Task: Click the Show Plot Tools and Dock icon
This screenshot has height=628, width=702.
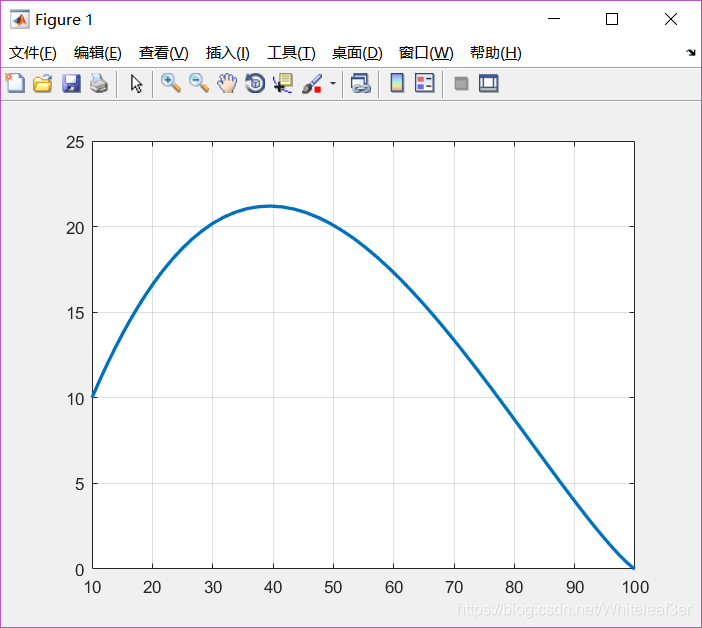Action: [x=488, y=83]
